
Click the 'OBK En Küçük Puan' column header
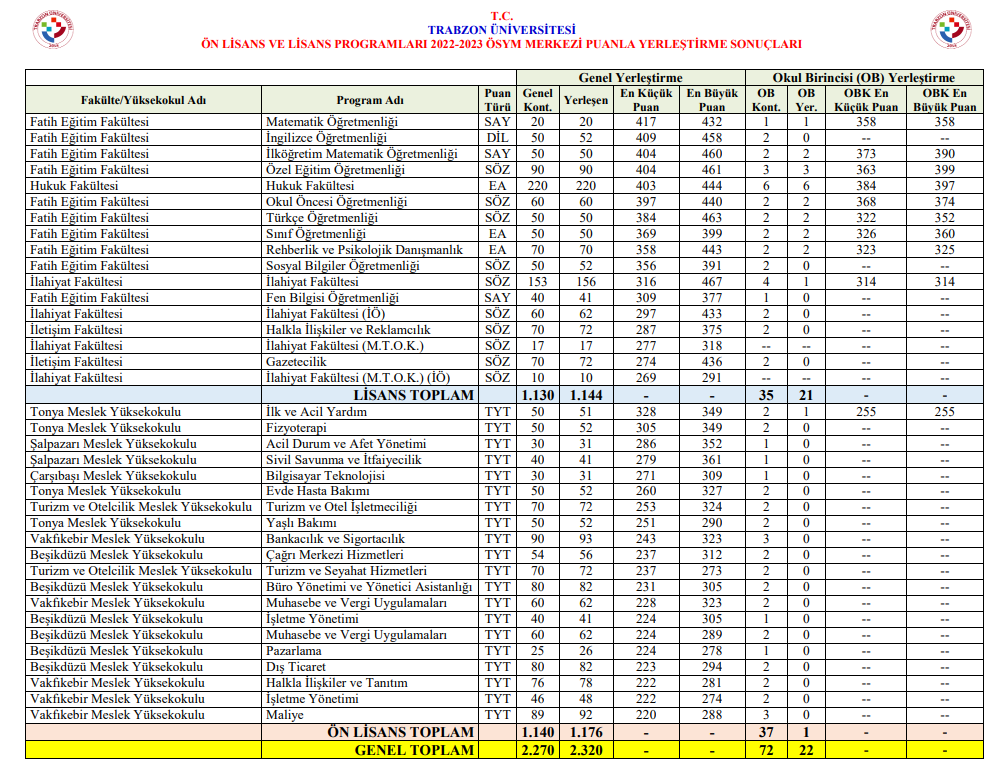(x=866, y=100)
